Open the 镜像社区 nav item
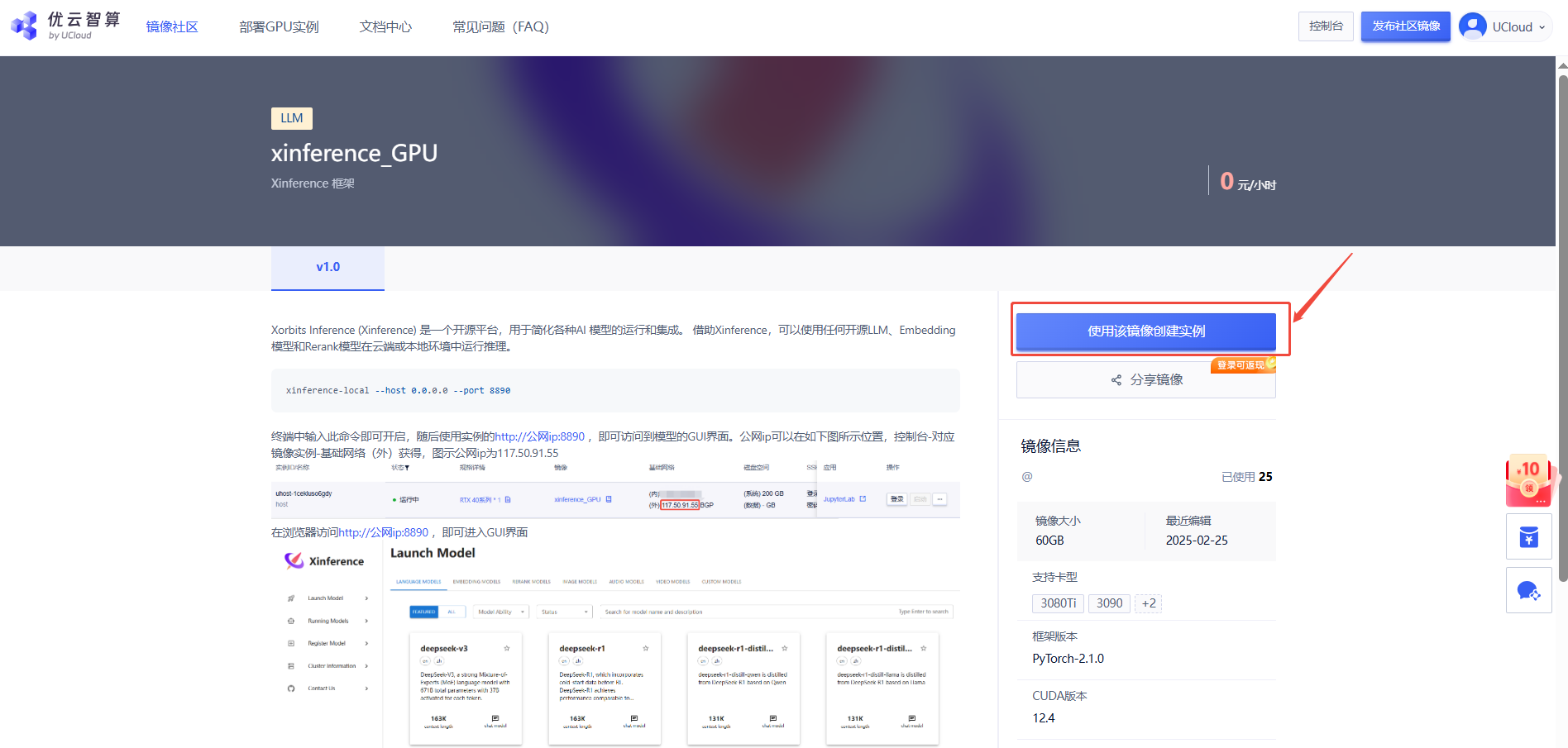This screenshot has height=748, width=1568. coord(172,27)
